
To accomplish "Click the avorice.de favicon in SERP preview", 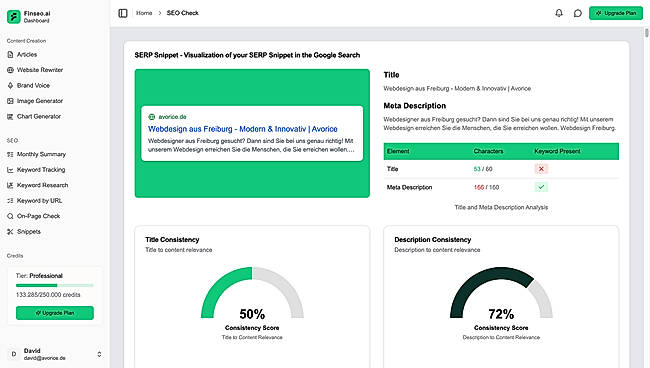I will pos(152,117).
